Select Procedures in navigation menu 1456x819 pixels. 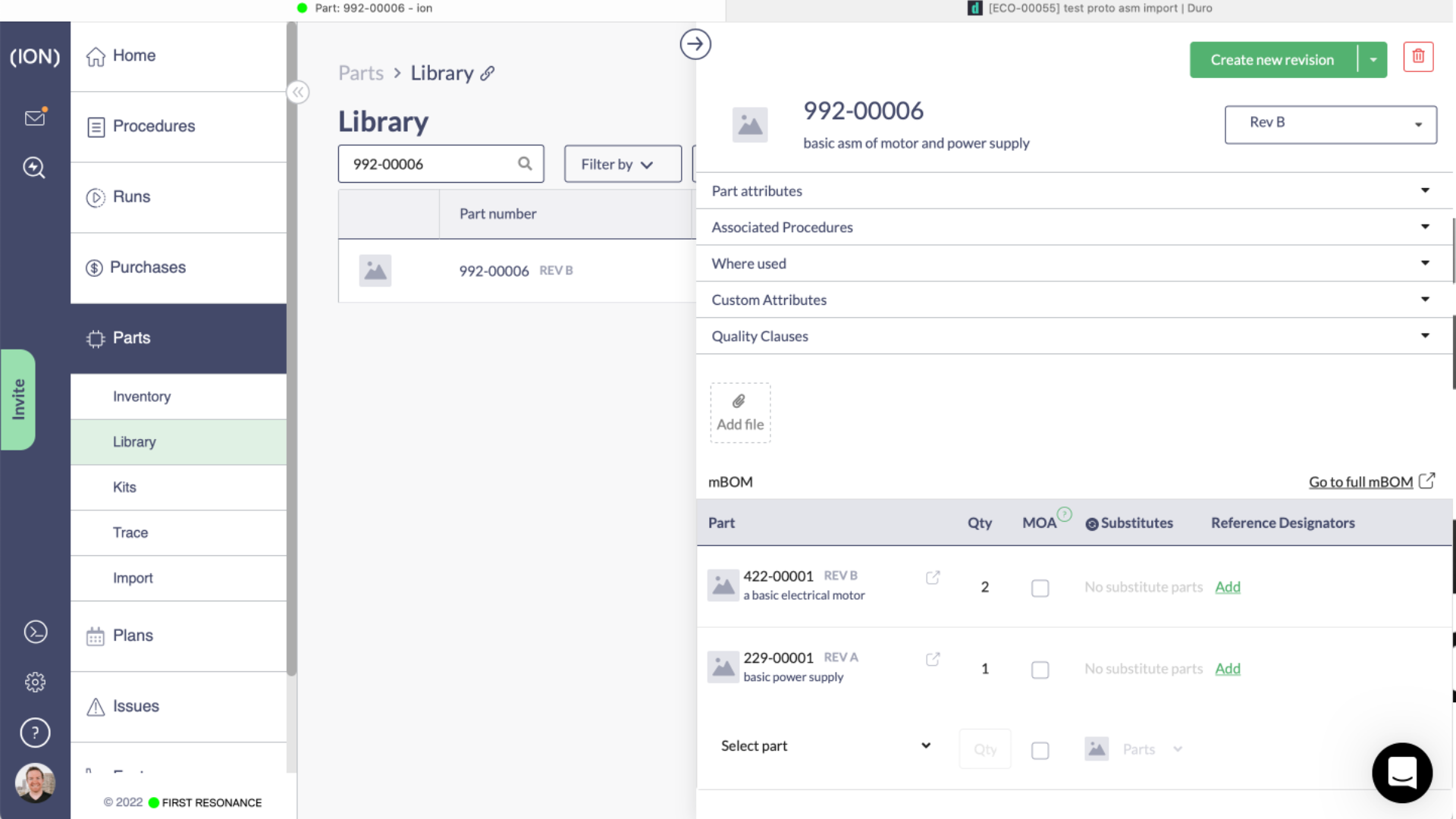[154, 126]
